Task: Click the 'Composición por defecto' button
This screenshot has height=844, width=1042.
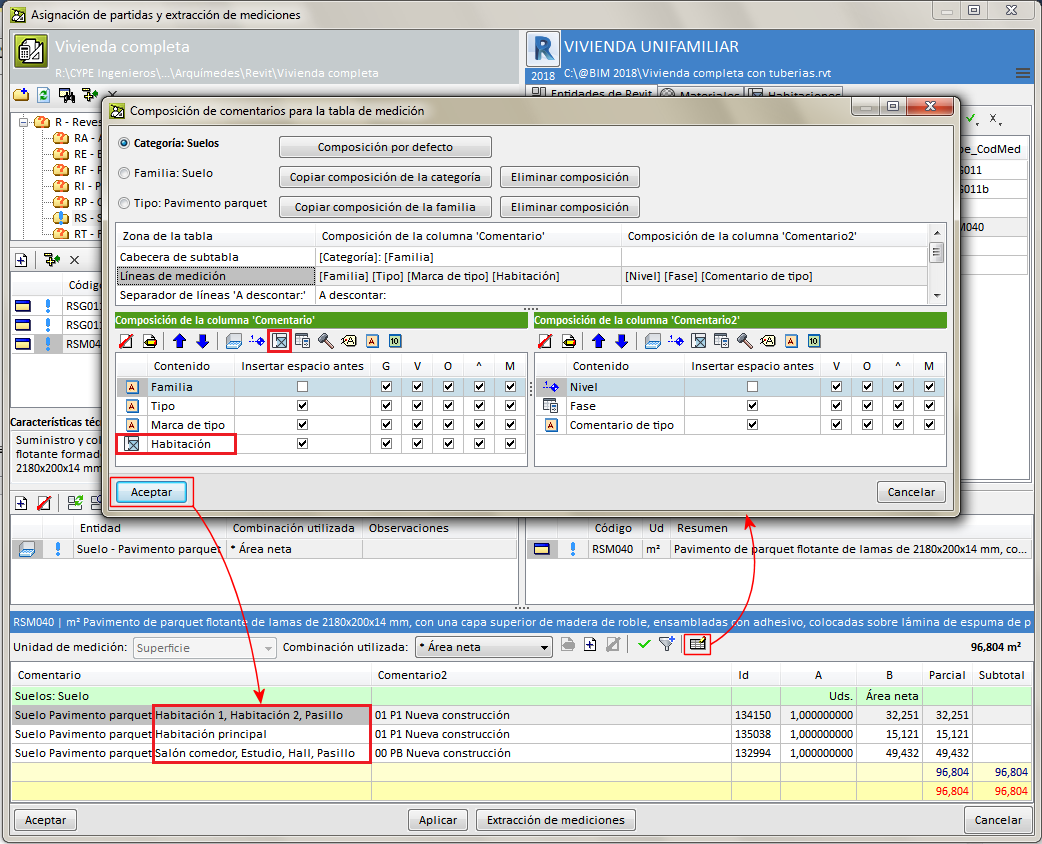Action: 385,147
